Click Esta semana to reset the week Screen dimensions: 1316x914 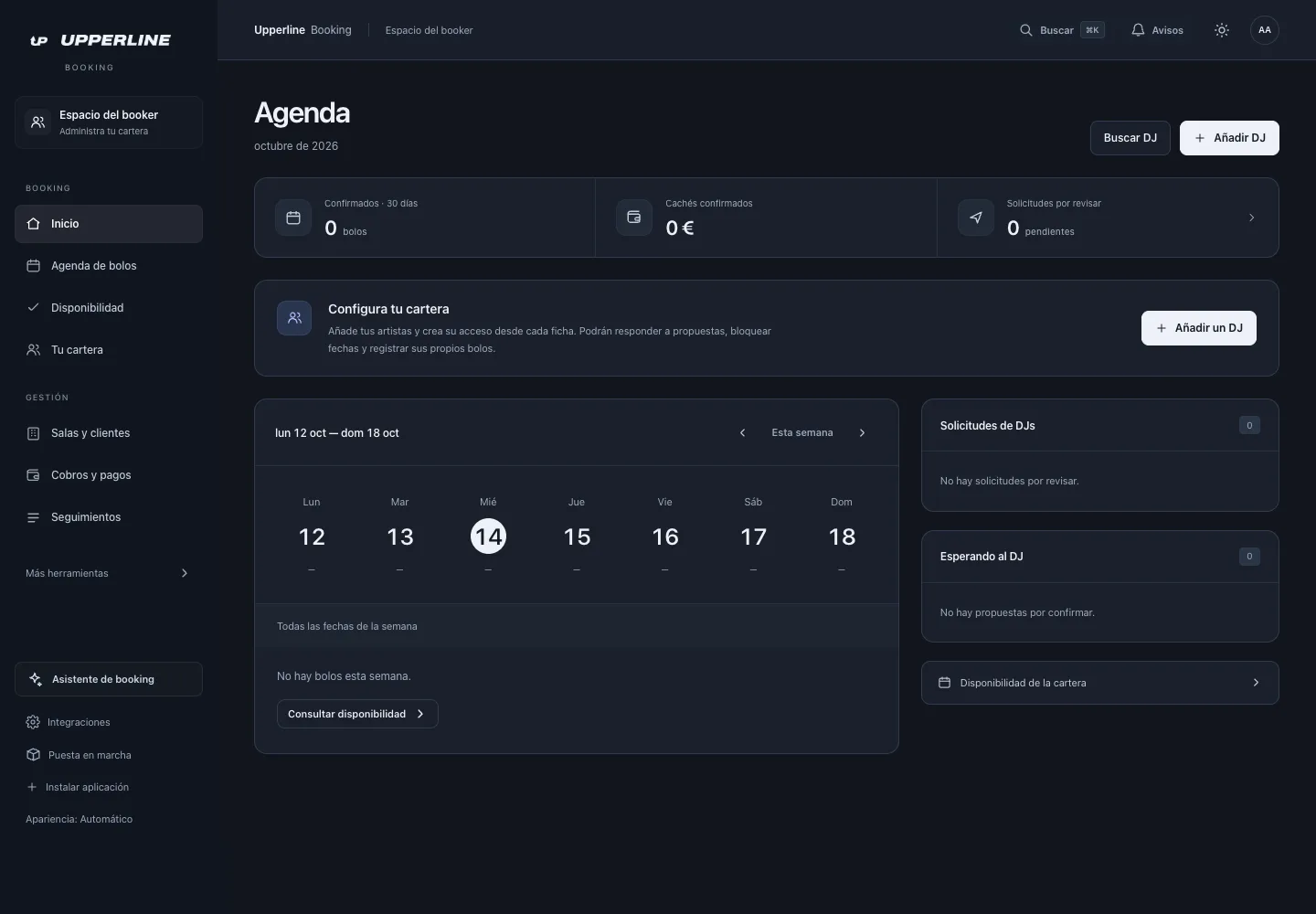click(x=802, y=433)
